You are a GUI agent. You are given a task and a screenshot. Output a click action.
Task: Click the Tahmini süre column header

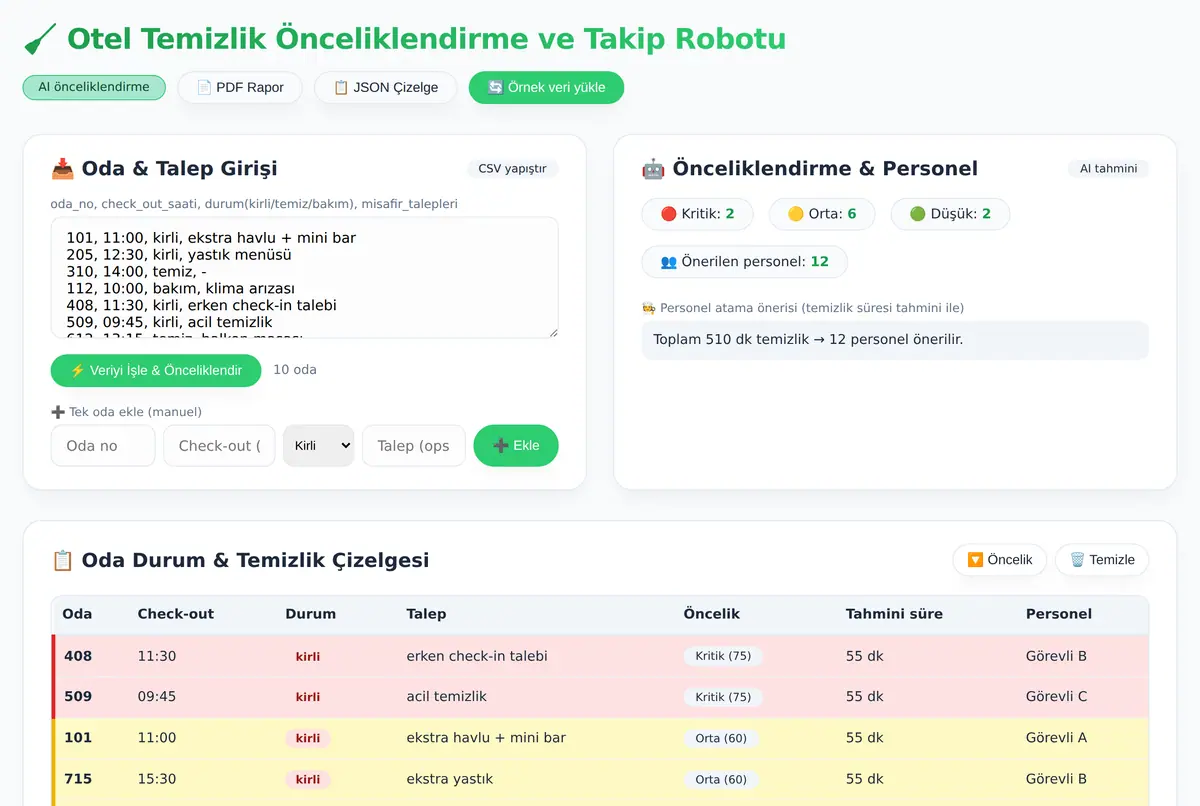[894, 614]
